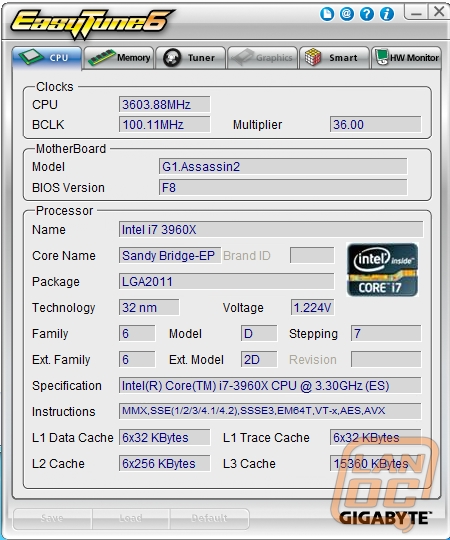Click the Stepping field showing 7
450x540 pixels.
point(386,333)
